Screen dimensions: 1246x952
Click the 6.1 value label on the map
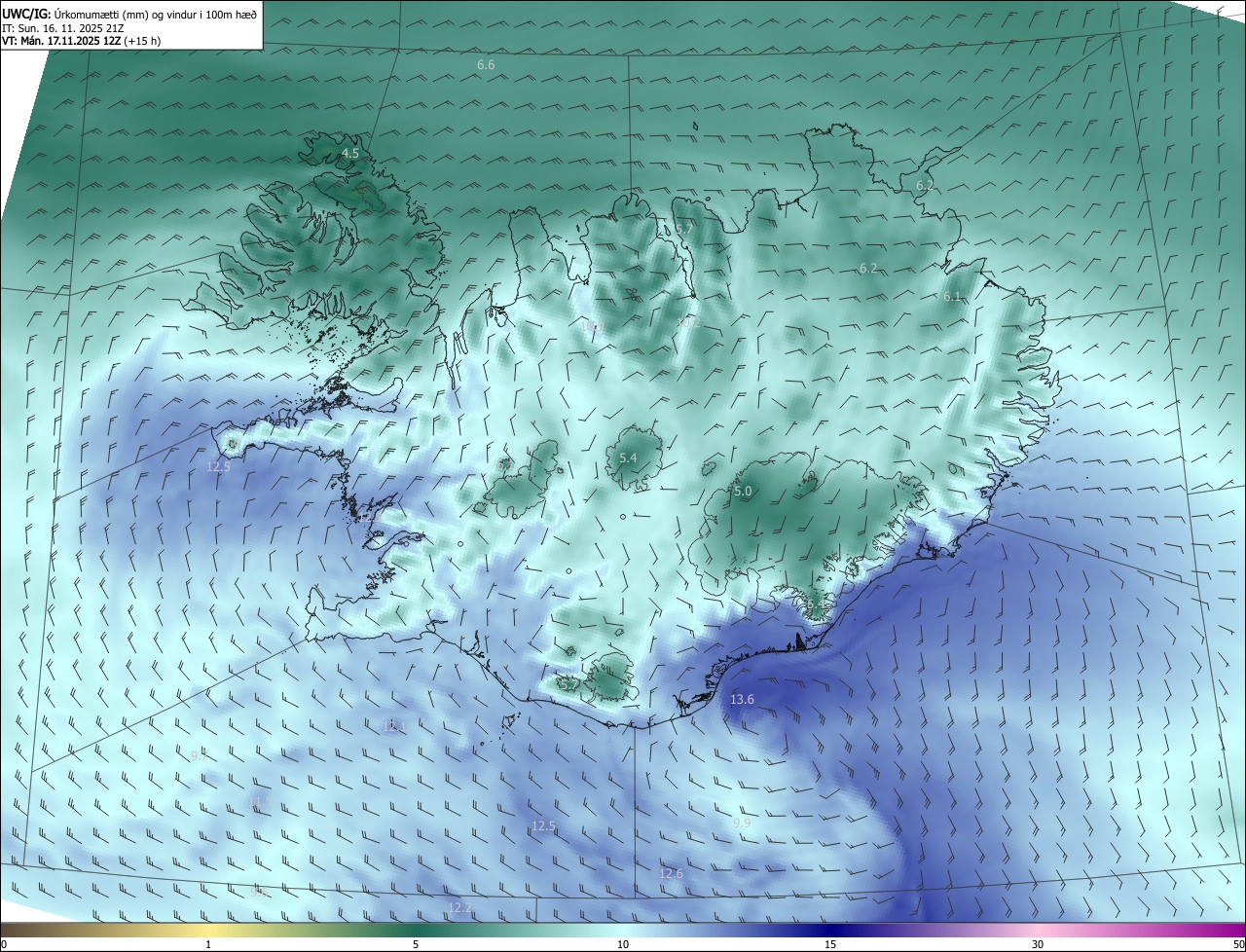point(952,297)
